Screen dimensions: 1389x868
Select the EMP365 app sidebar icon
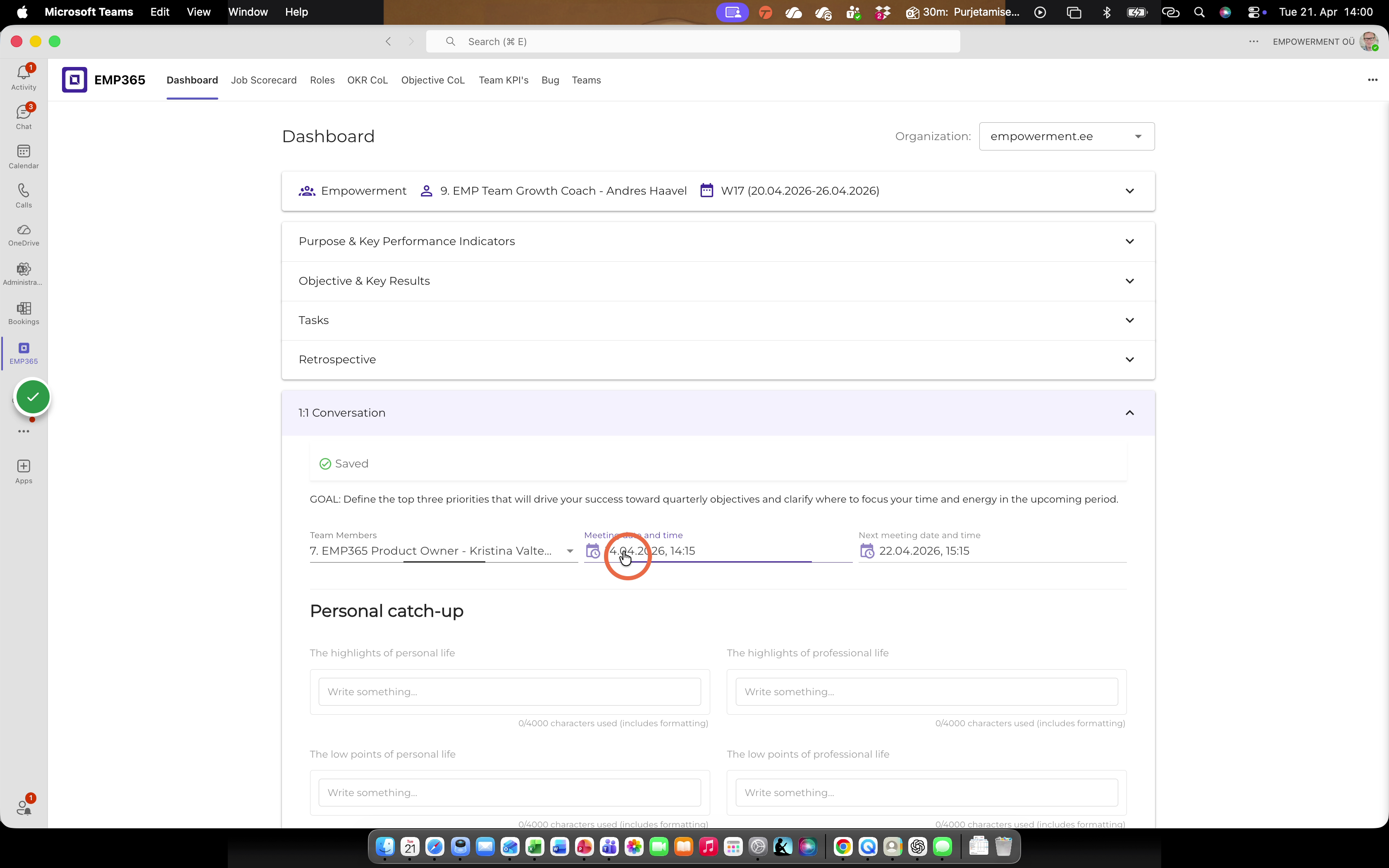pos(24,353)
